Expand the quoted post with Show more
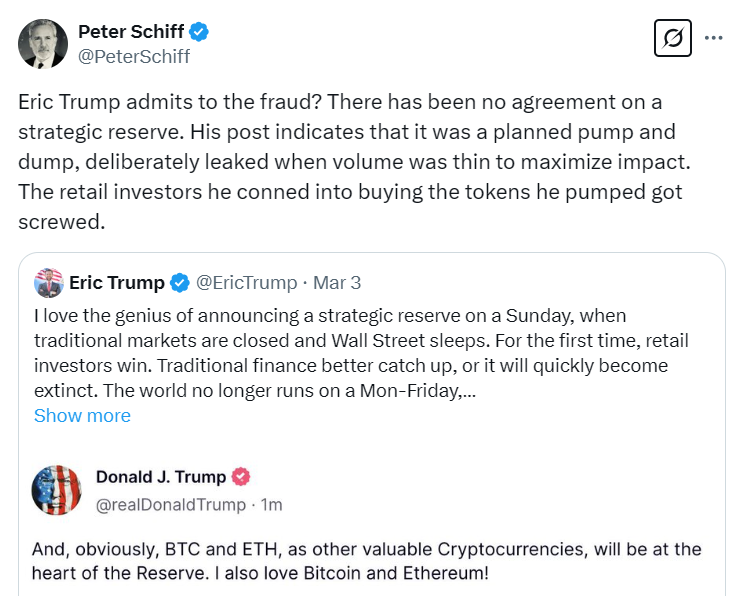The image size is (742, 596). (x=82, y=415)
